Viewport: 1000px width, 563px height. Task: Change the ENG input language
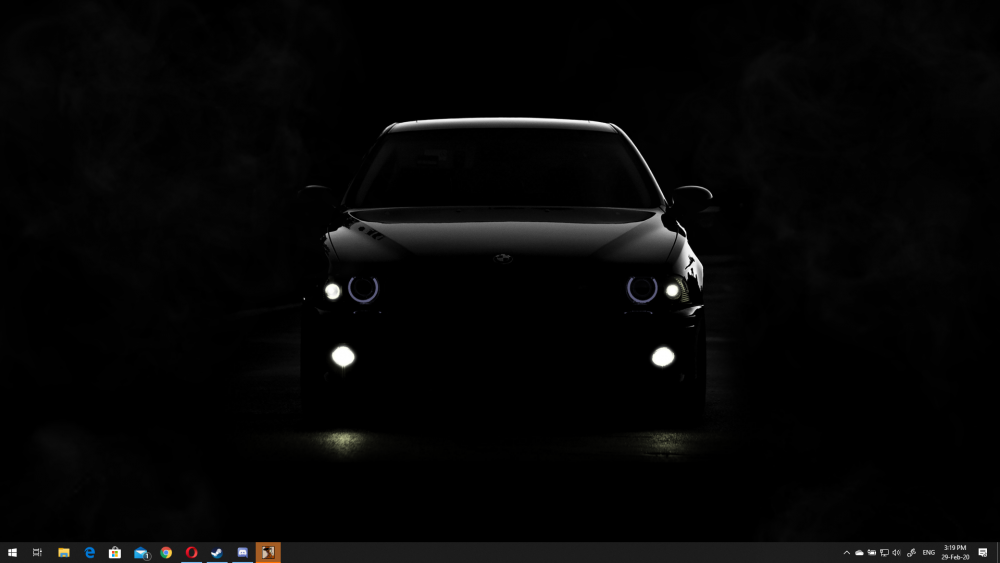pos(929,553)
